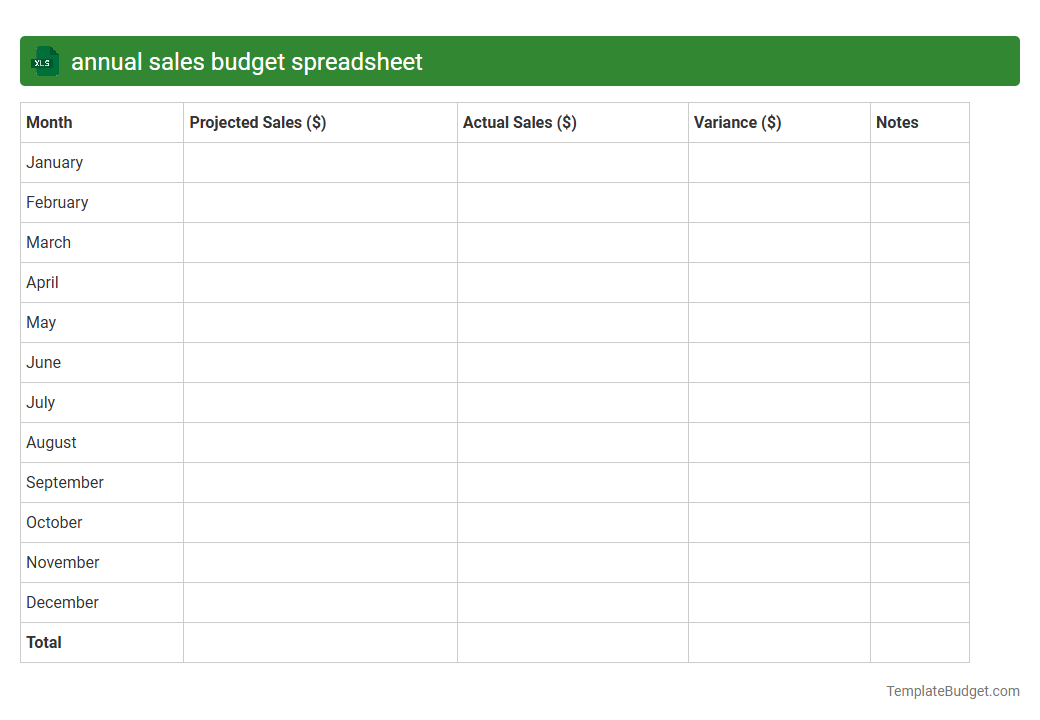Click the Total row label

tap(44, 642)
